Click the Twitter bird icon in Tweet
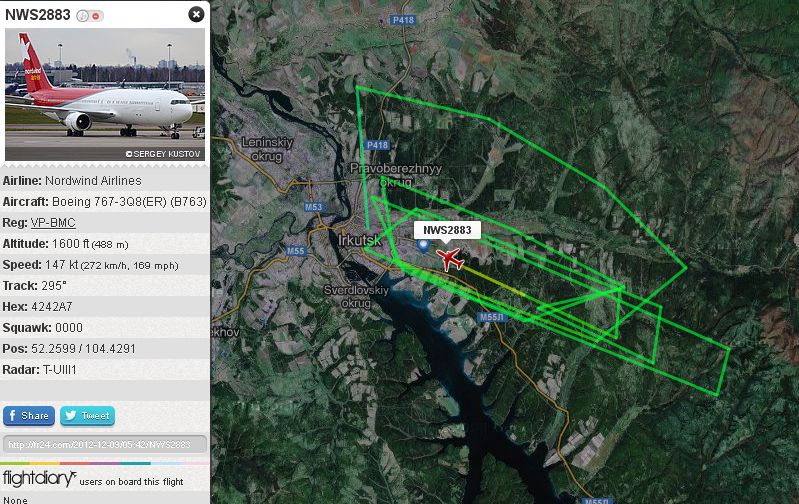Viewport: 799px width, 504px height. 70,415
